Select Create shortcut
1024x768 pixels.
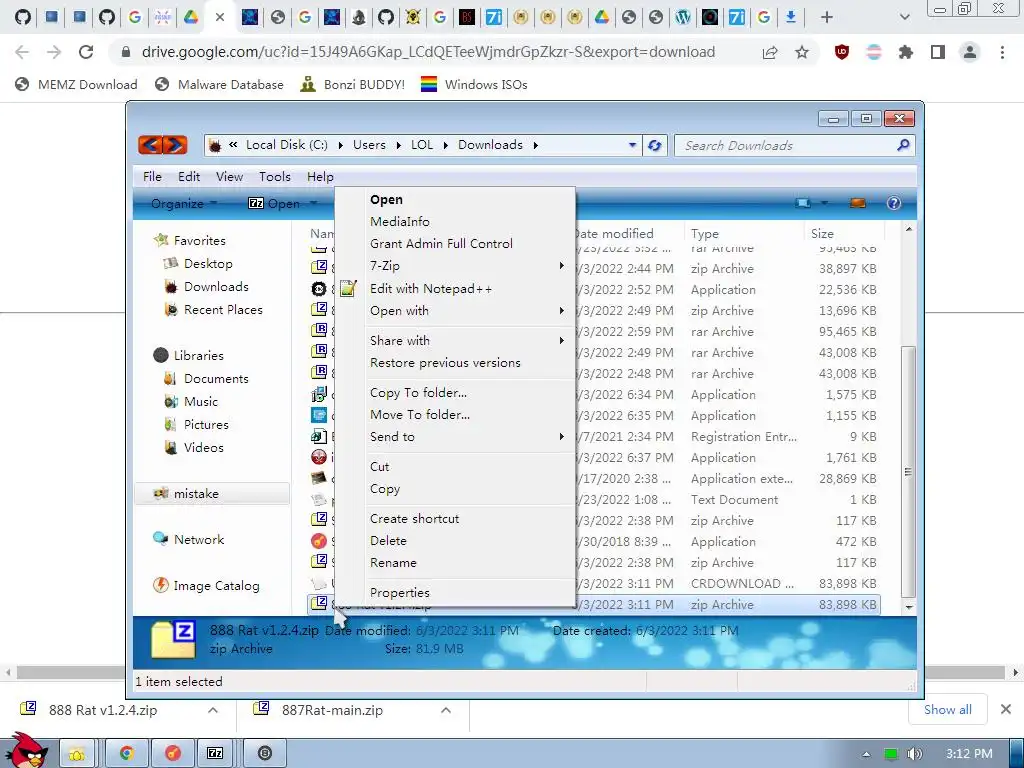click(414, 519)
